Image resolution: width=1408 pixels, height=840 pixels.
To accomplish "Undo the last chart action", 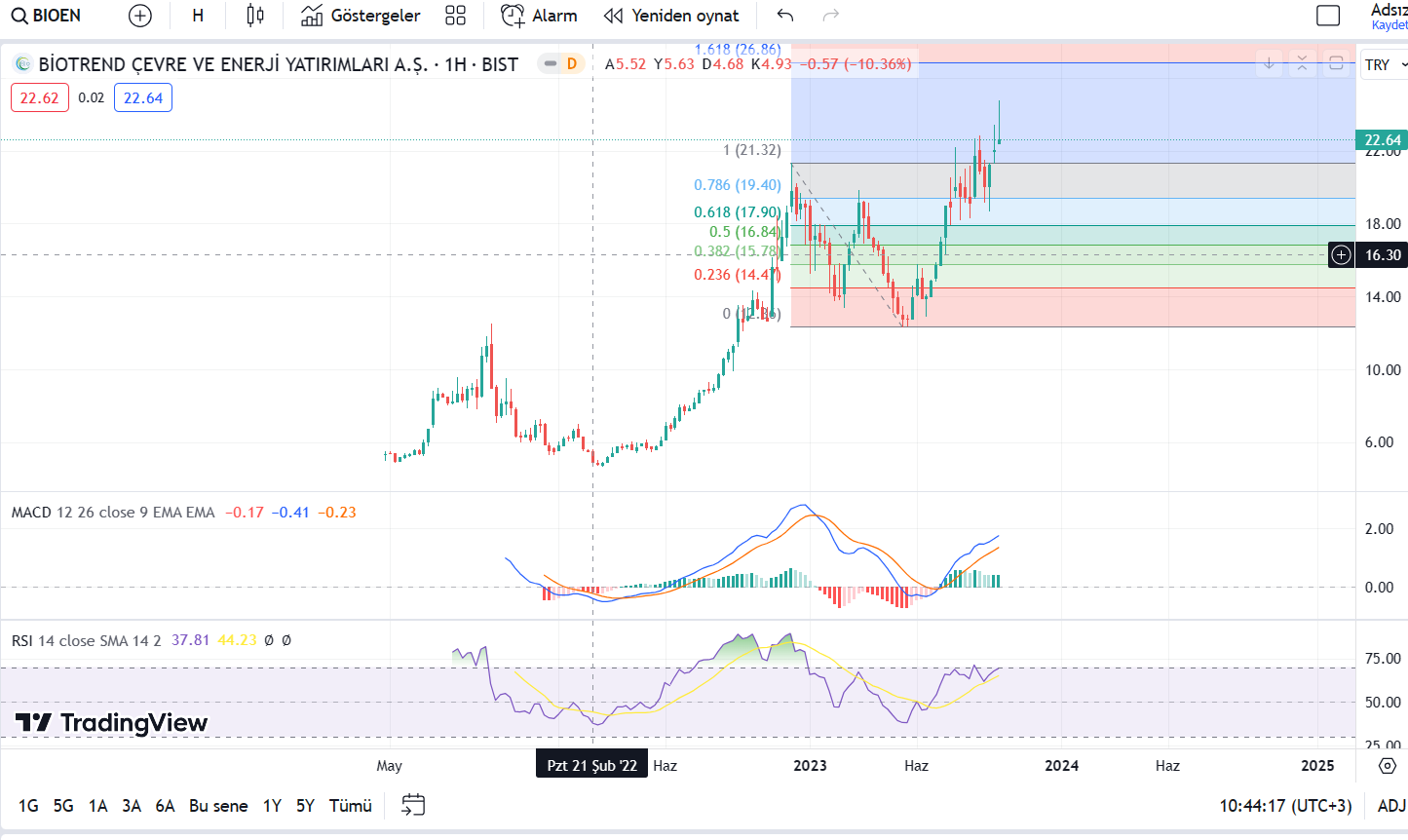I will pyautogui.click(x=785, y=16).
